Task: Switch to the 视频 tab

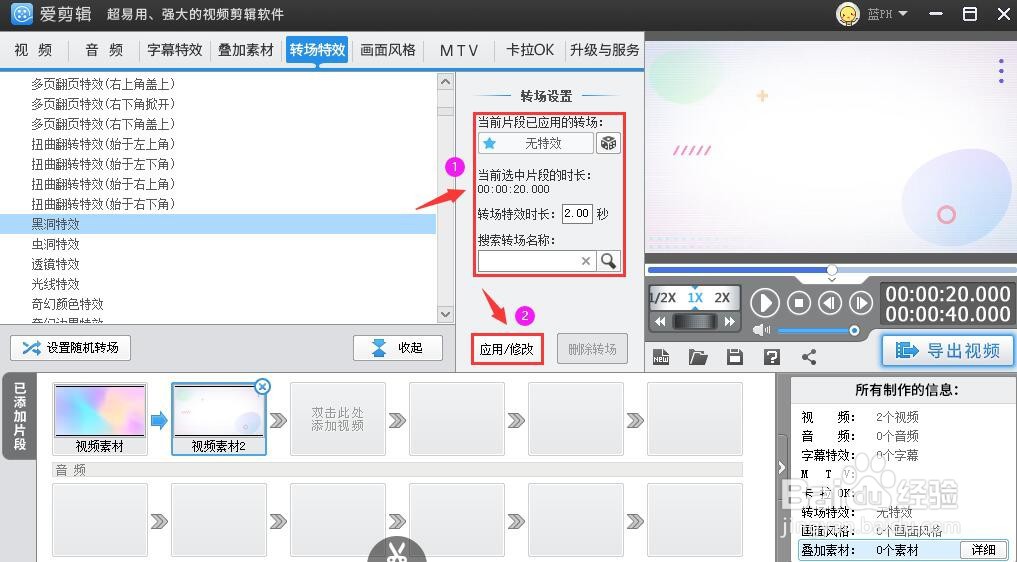Action: [34, 50]
